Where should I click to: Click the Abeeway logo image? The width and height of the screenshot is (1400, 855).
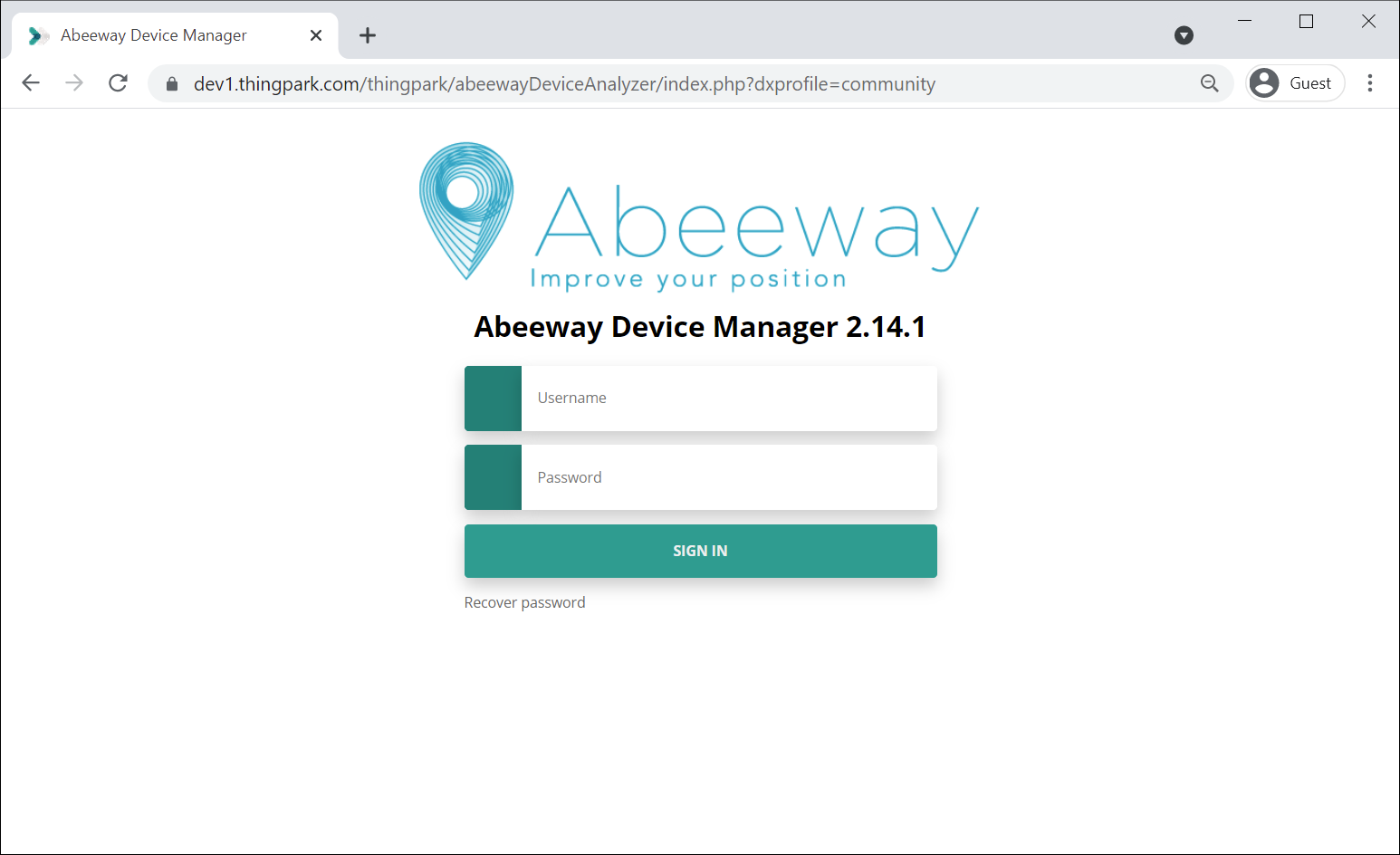(x=699, y=216)
